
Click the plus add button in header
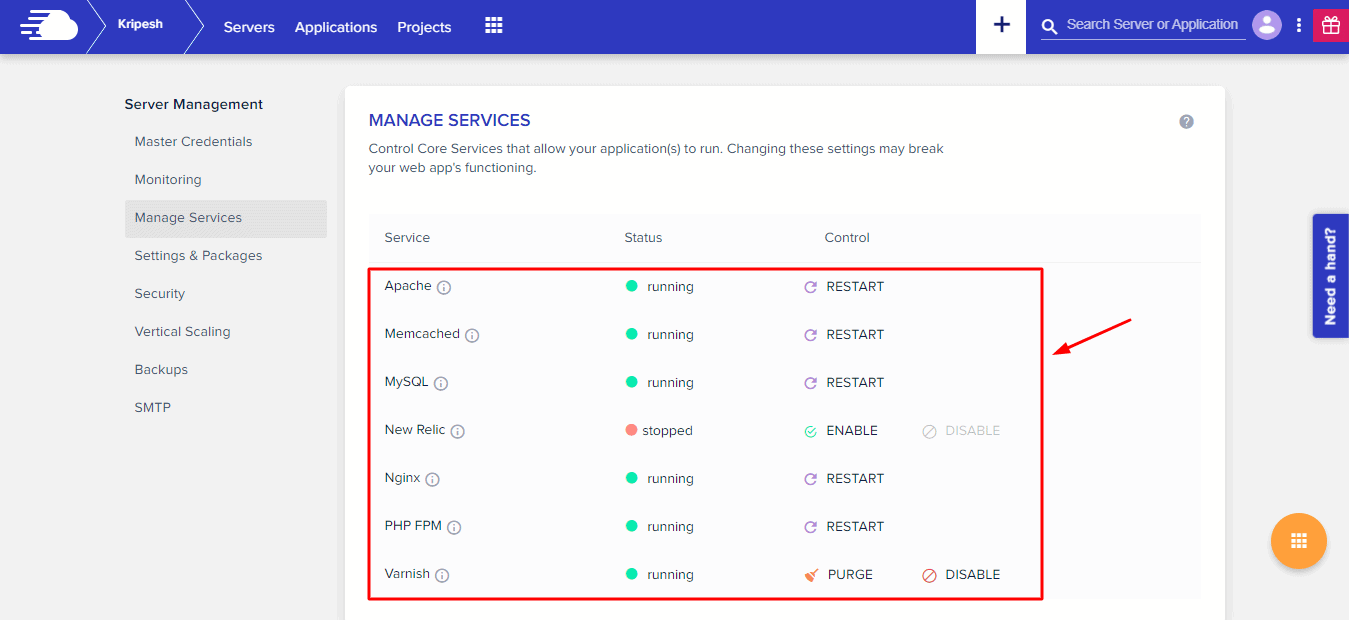pos(1001,26)
